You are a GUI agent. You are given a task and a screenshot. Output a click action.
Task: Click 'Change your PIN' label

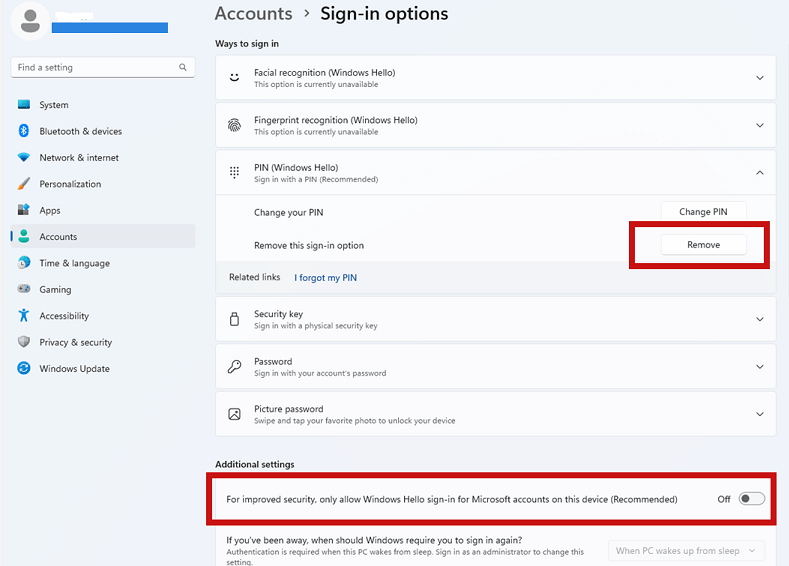point(288,212)
